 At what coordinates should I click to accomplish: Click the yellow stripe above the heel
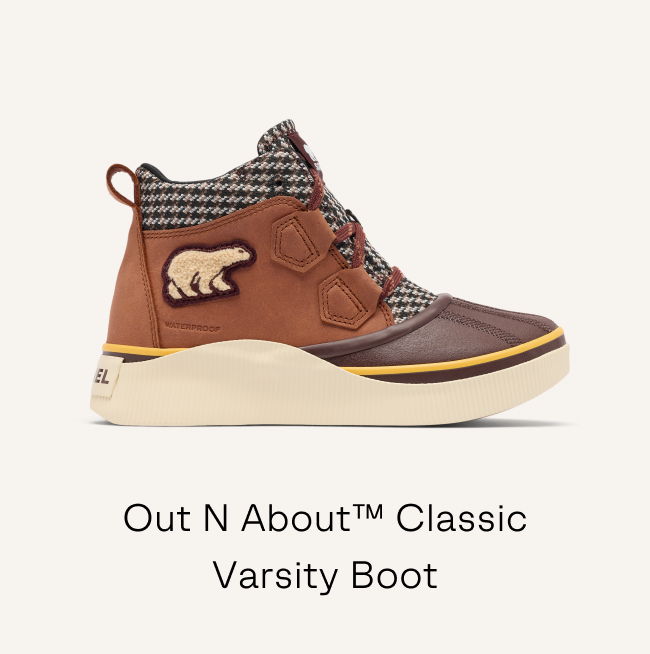click(x=142, y=350)
